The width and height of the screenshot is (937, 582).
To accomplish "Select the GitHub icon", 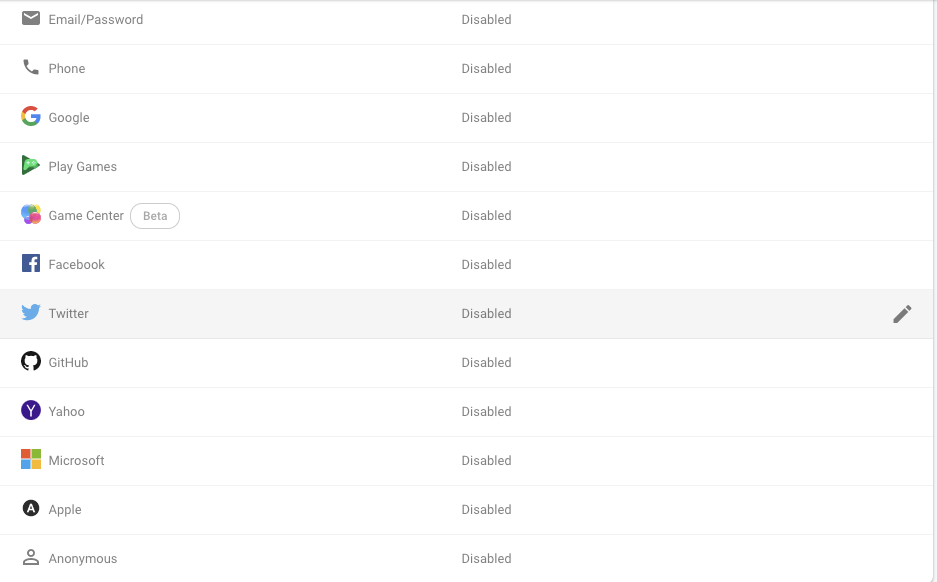I will point(30,362).
